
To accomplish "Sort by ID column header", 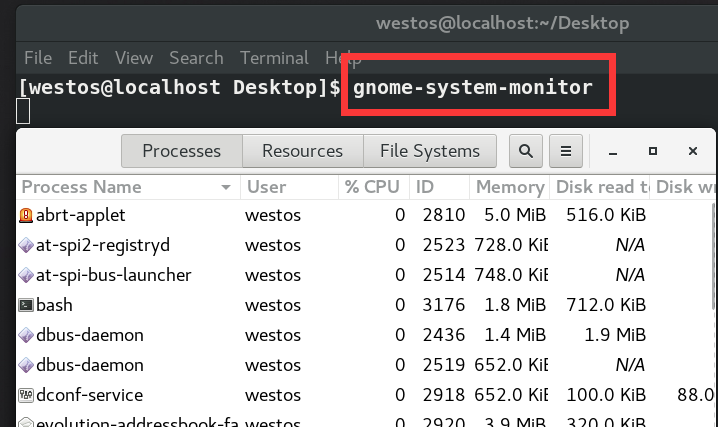I will pos(439,187).
